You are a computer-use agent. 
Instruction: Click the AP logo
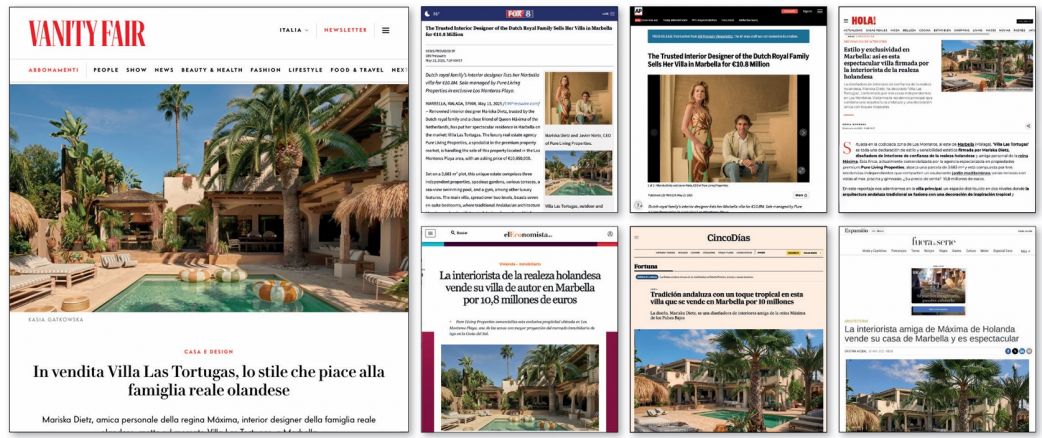(x=638, y=11)
